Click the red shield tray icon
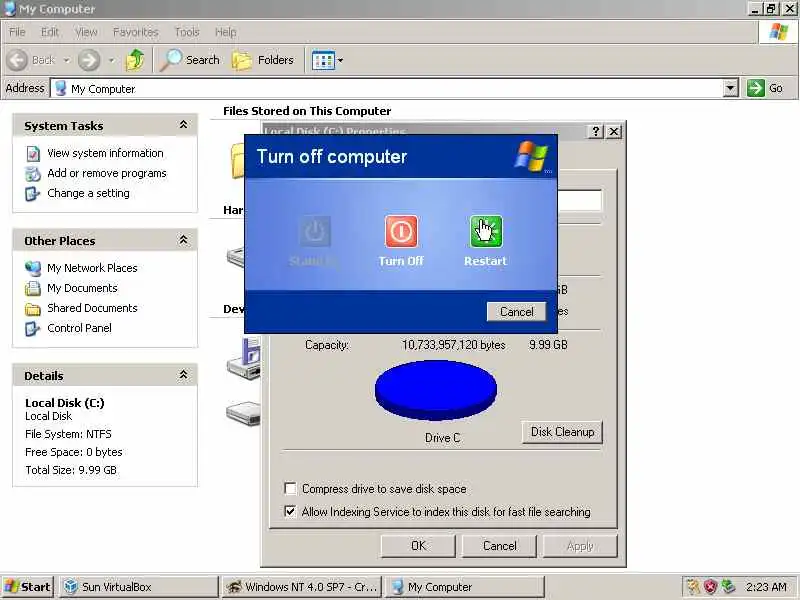This screenshot has height=600, width=800. point(710,587)
